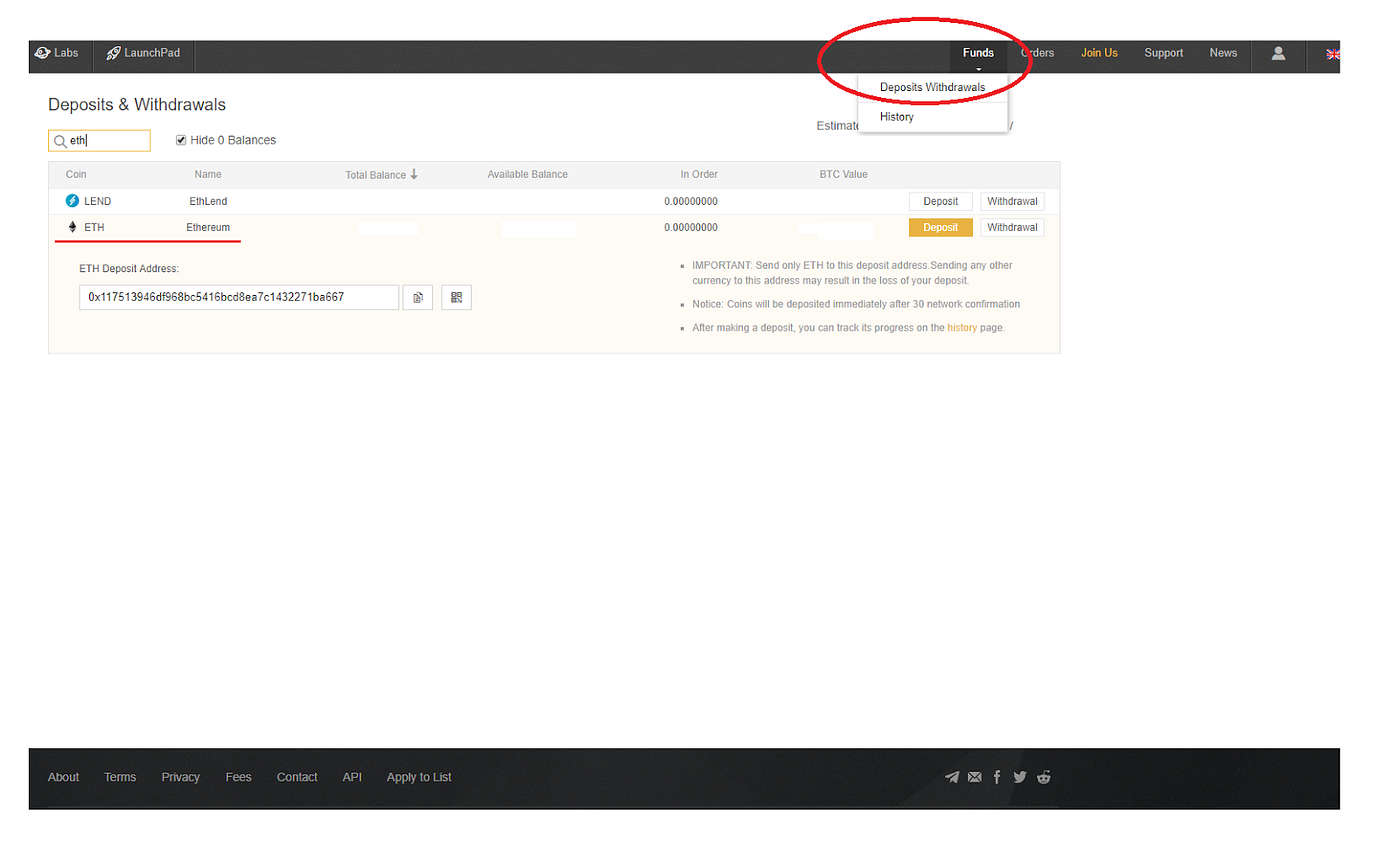The height and width of the screenshot is (841, 1400).
Task: Open the Facebook icon in the footer
Action: pos(997,777)
